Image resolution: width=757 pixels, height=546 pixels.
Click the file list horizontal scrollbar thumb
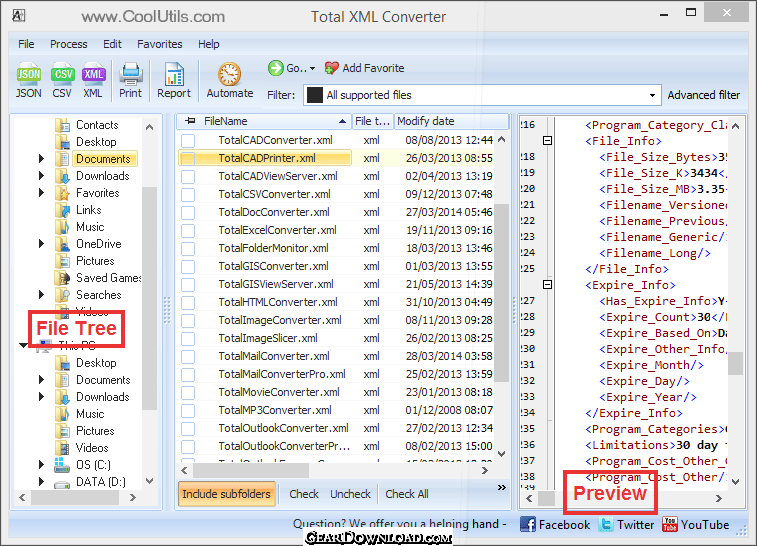251,470
